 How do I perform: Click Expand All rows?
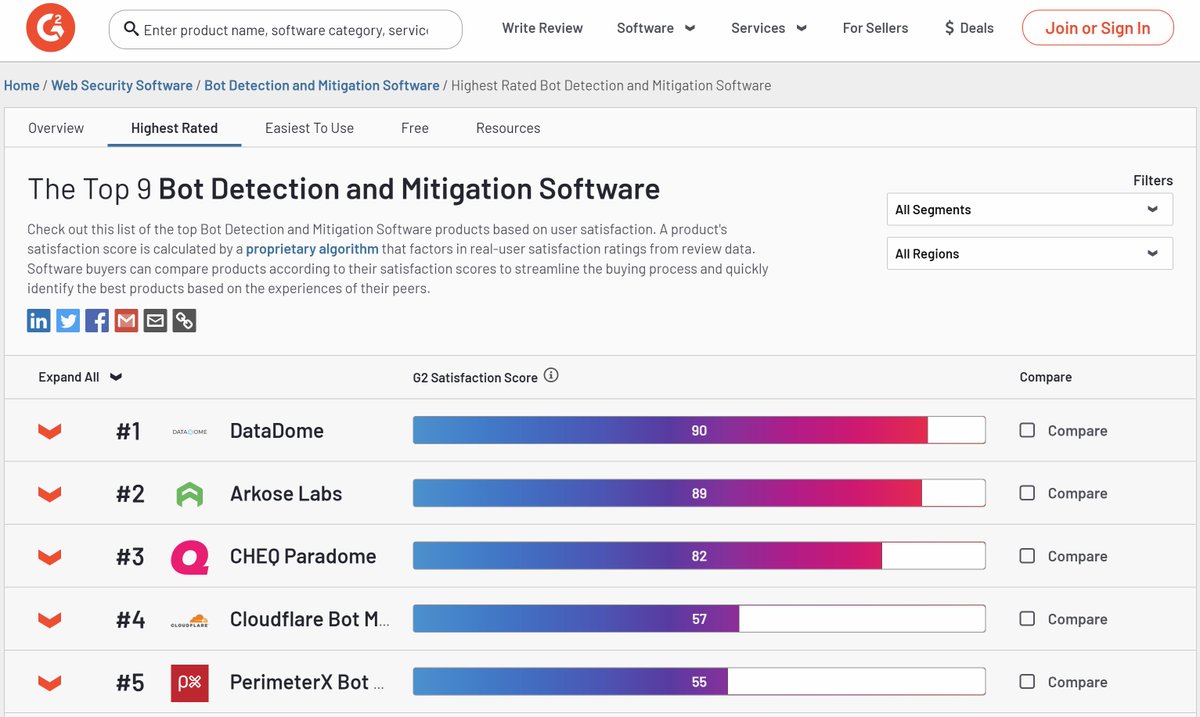coord(80,377)
